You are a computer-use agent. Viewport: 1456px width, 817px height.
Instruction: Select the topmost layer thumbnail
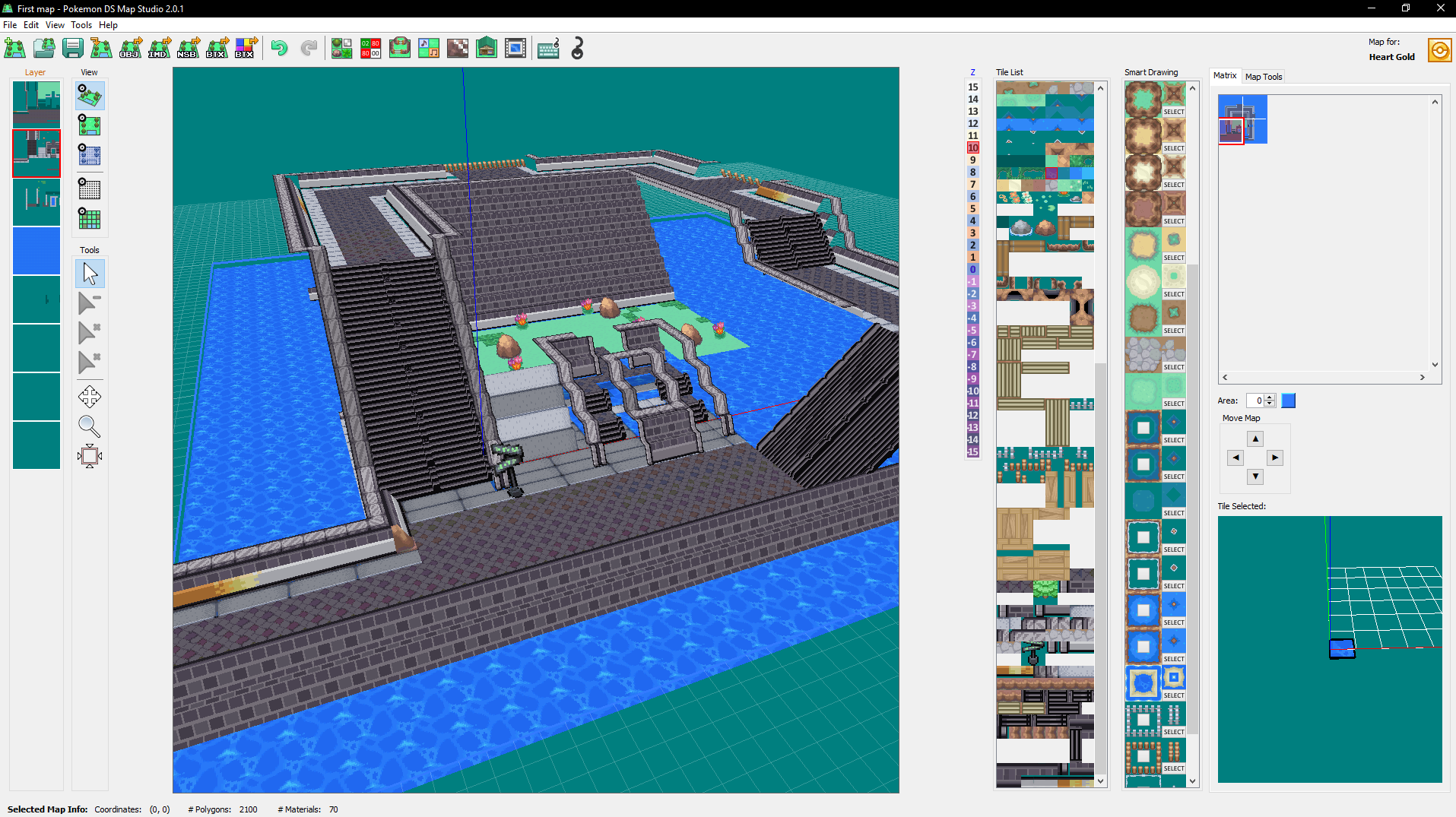point(36,105)
